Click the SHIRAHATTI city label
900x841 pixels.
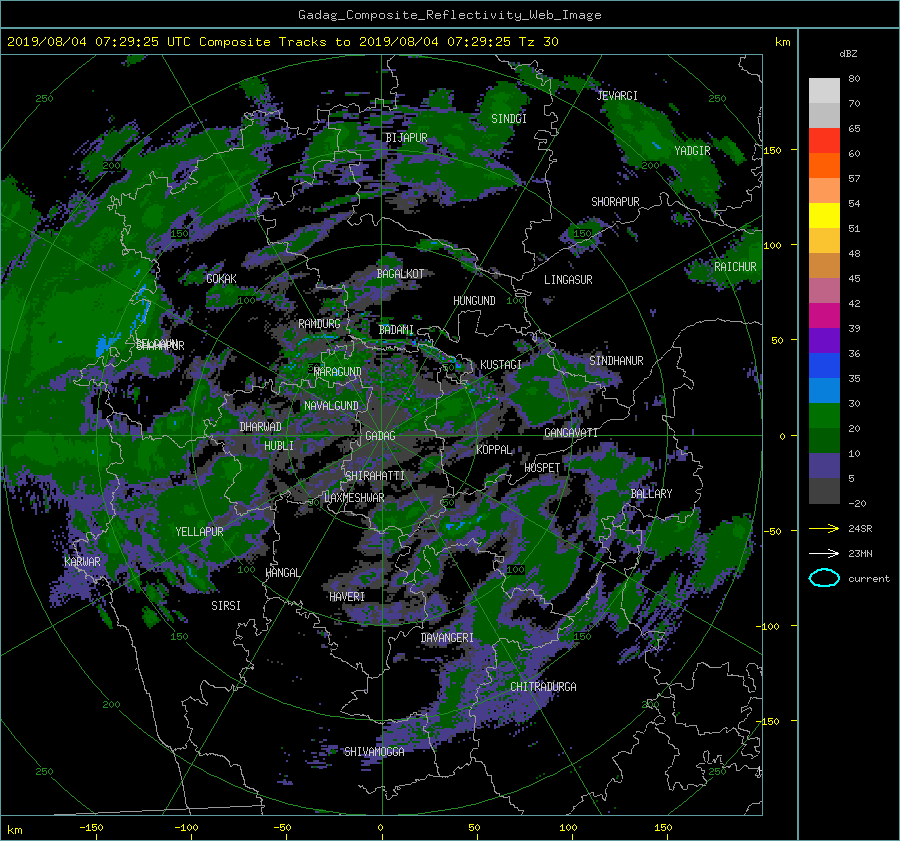pos(375,476)
